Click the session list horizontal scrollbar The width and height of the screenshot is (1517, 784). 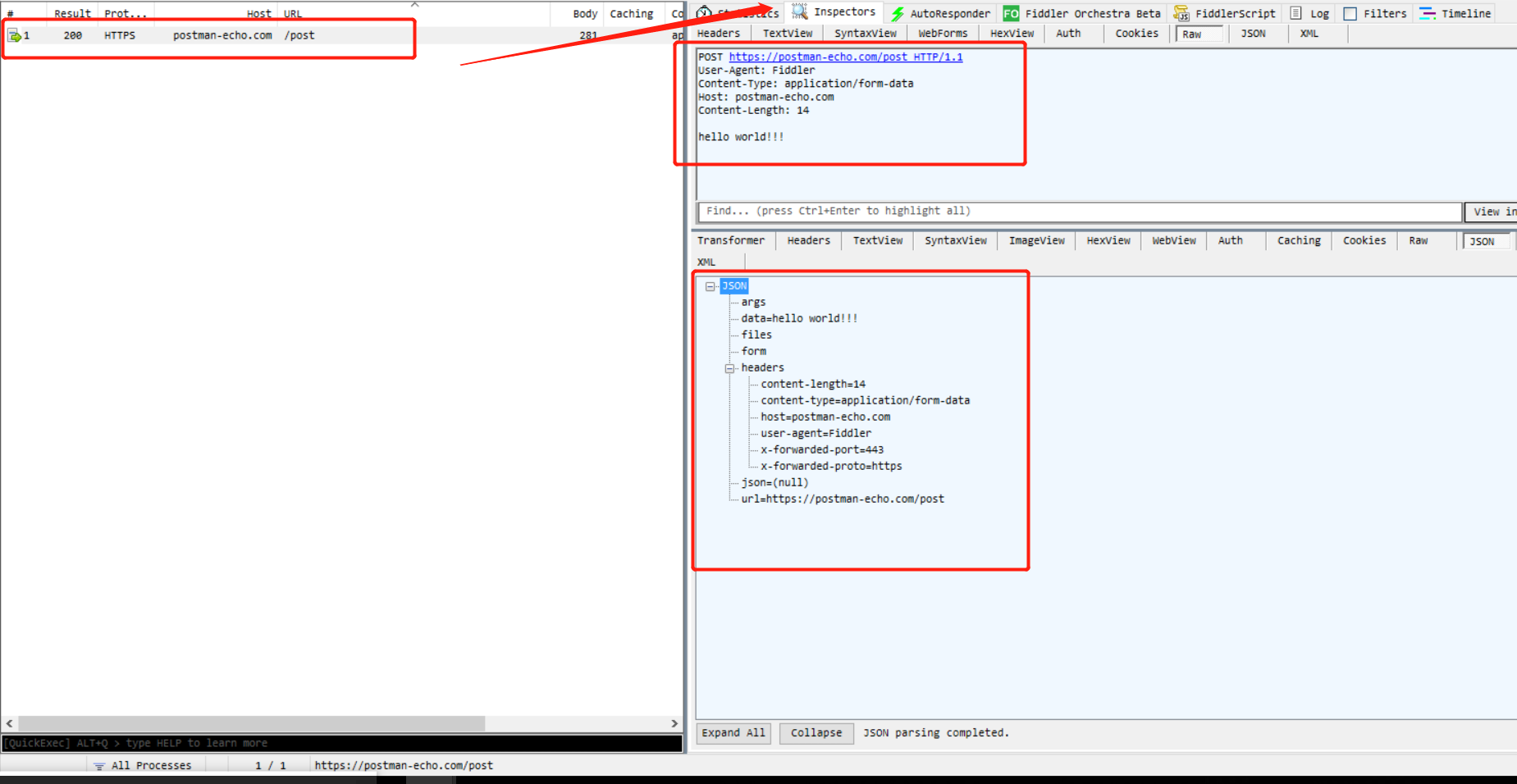coord(251,724)
